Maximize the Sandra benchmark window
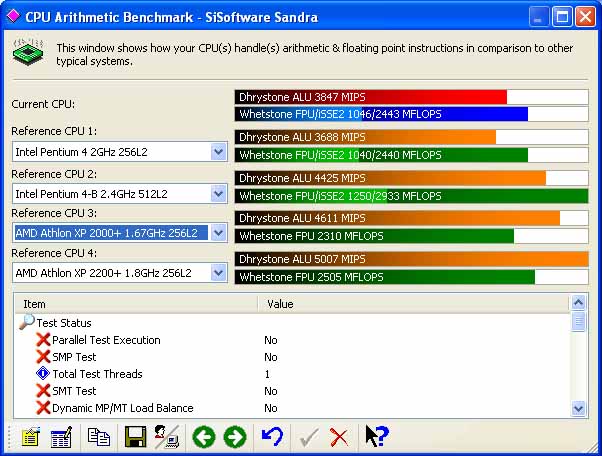This screenshot has height=456, width=602. [x=562, y=17]
